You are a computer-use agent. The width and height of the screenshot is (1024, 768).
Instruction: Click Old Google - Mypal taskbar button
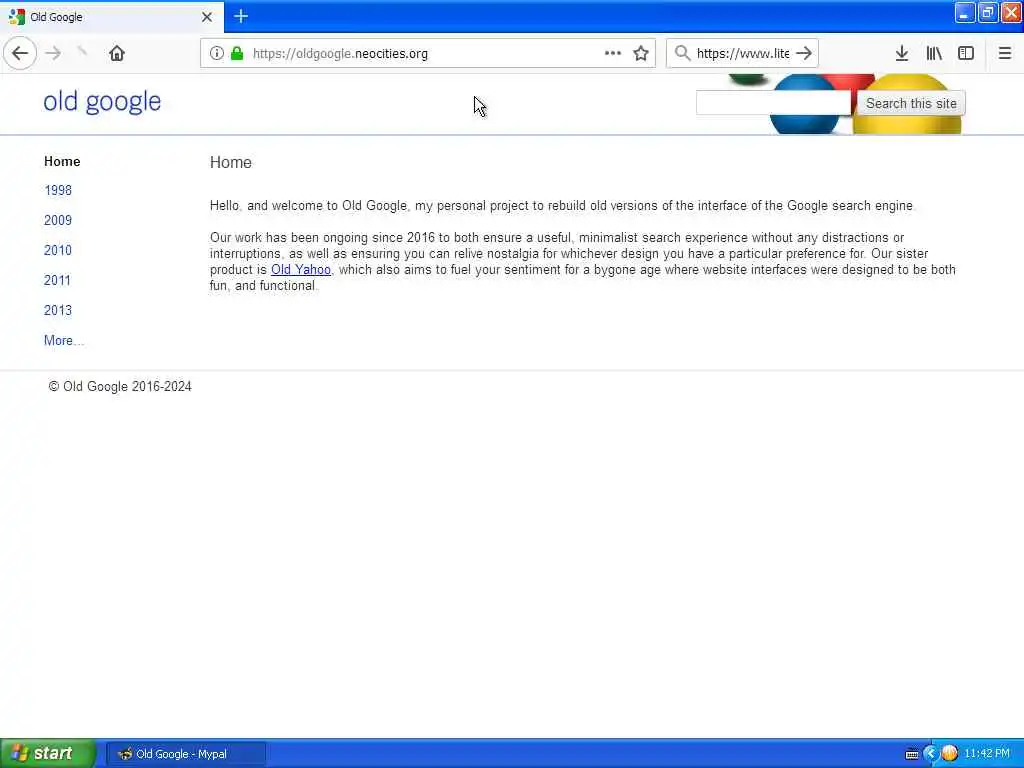186,754
